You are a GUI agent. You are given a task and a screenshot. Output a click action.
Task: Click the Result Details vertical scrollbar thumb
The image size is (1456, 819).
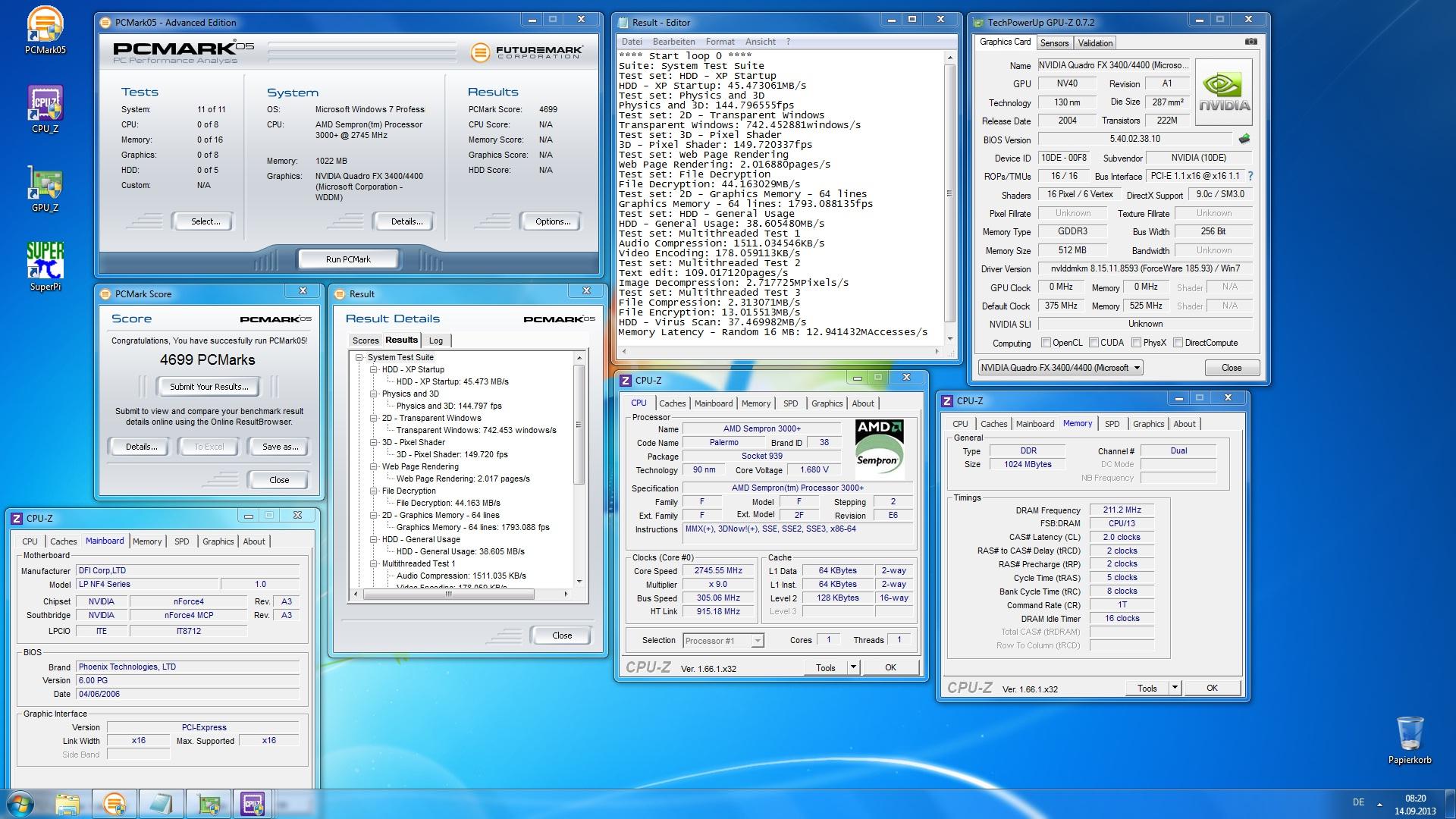click(x=579, y=425)
